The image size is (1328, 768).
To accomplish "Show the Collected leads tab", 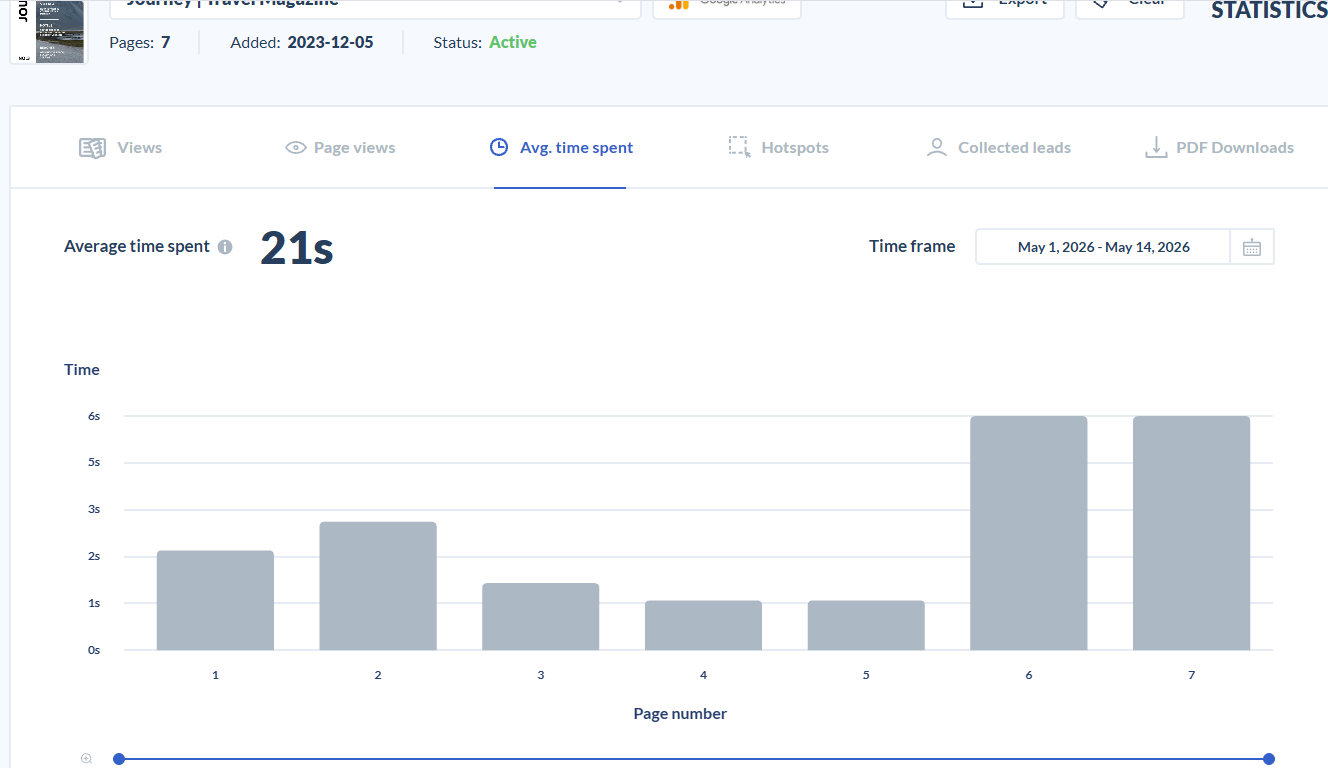I will coord(999,148).
